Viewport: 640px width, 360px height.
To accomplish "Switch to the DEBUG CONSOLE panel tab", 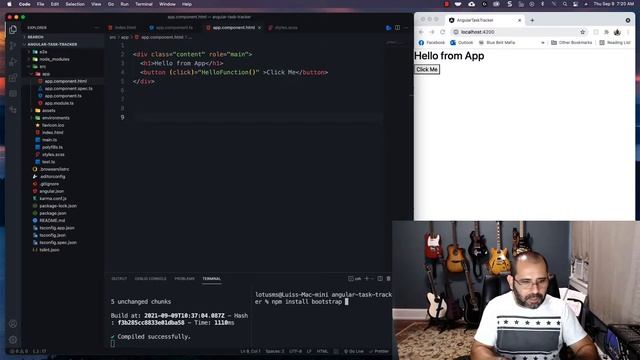I will (x=151, y=279).
